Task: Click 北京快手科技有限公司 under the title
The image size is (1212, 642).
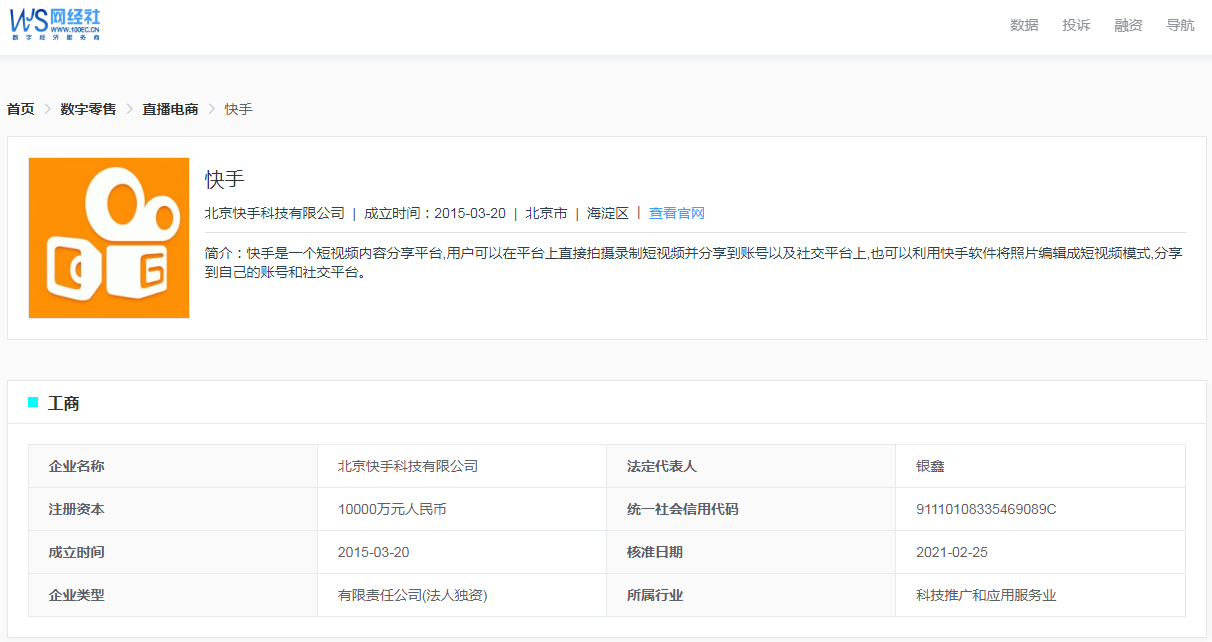Action: pyautogui.click(x=275, y=213)
